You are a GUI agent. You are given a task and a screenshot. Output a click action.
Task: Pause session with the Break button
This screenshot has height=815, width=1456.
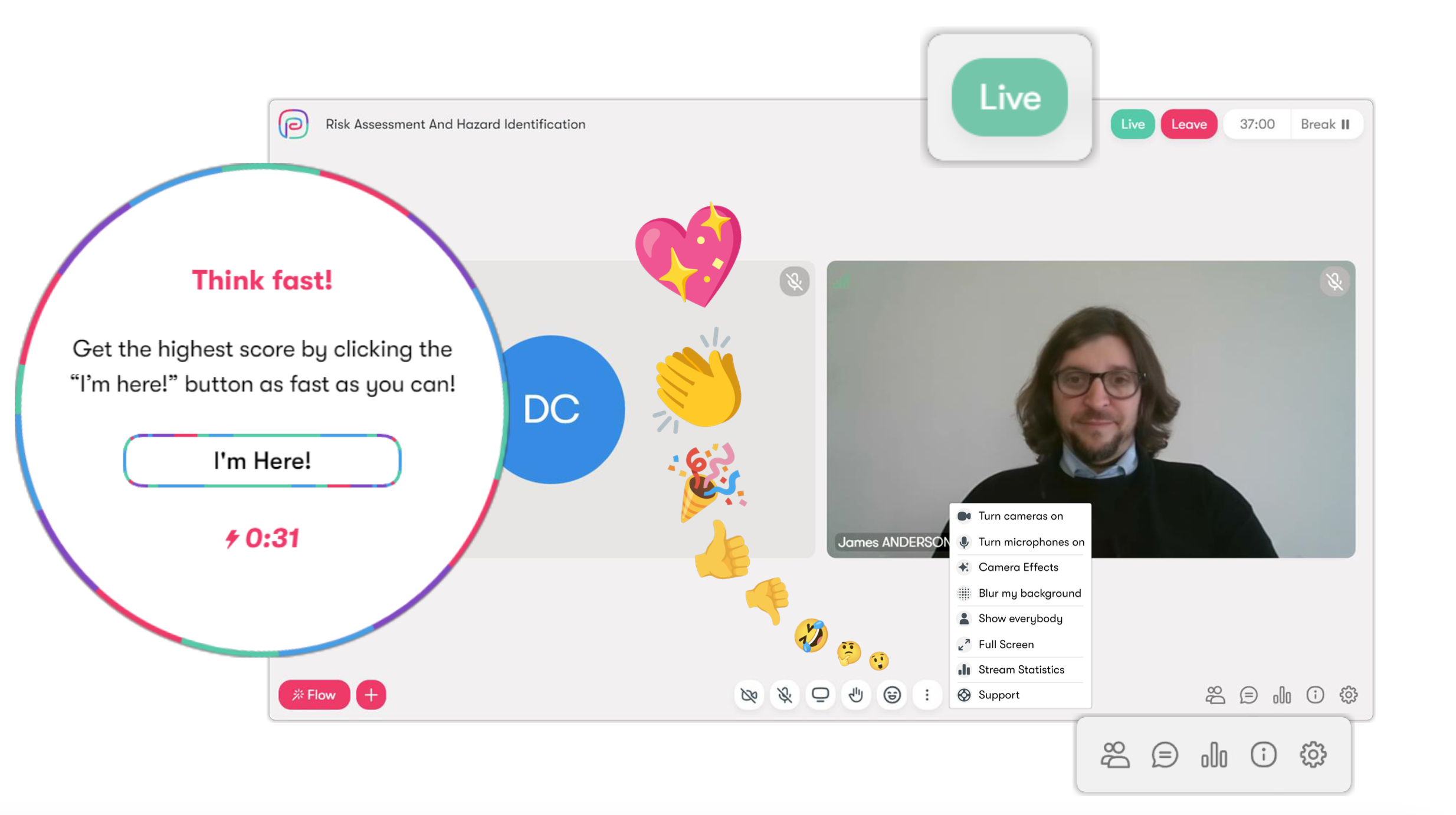[x=1324, y=124]
